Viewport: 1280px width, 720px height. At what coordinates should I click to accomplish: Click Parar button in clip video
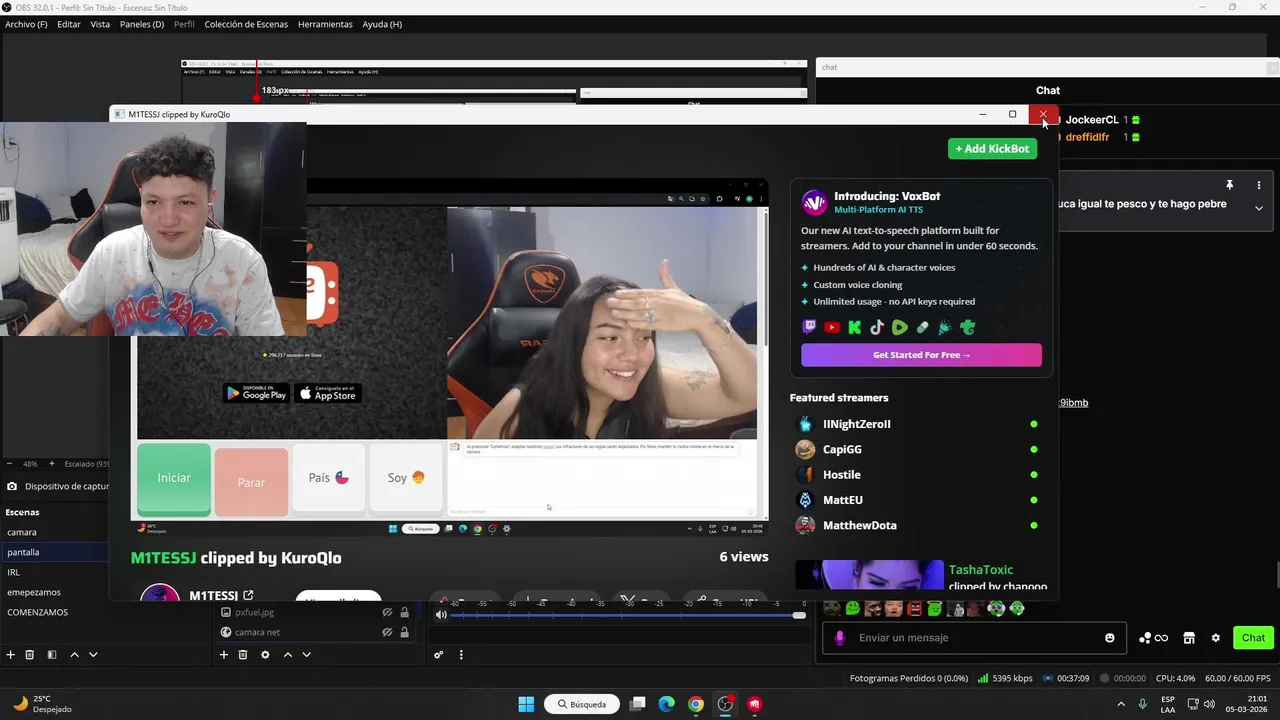pos(251,482)
